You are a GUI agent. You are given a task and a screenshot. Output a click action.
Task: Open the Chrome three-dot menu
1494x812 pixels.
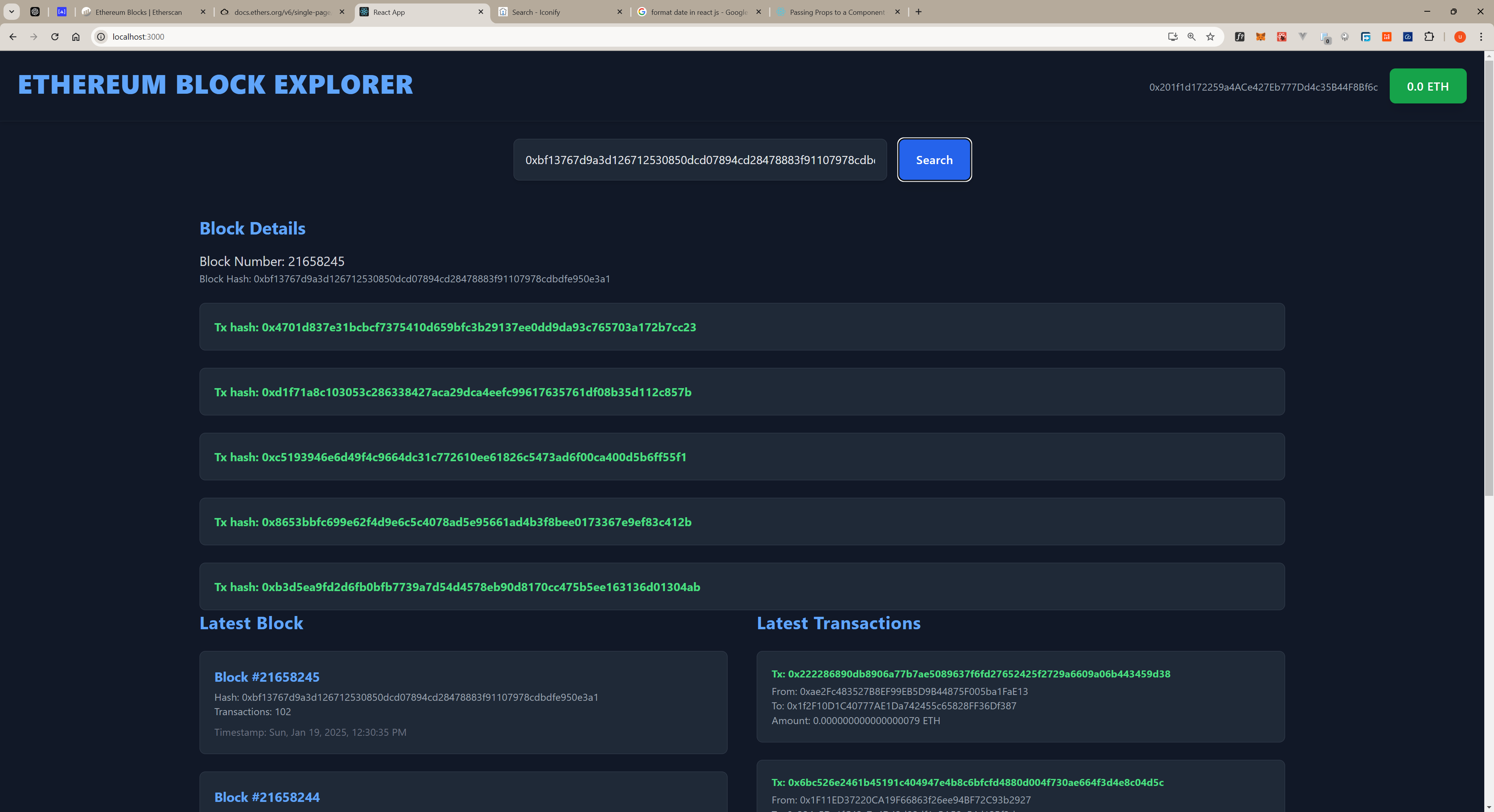(1481, 37)
